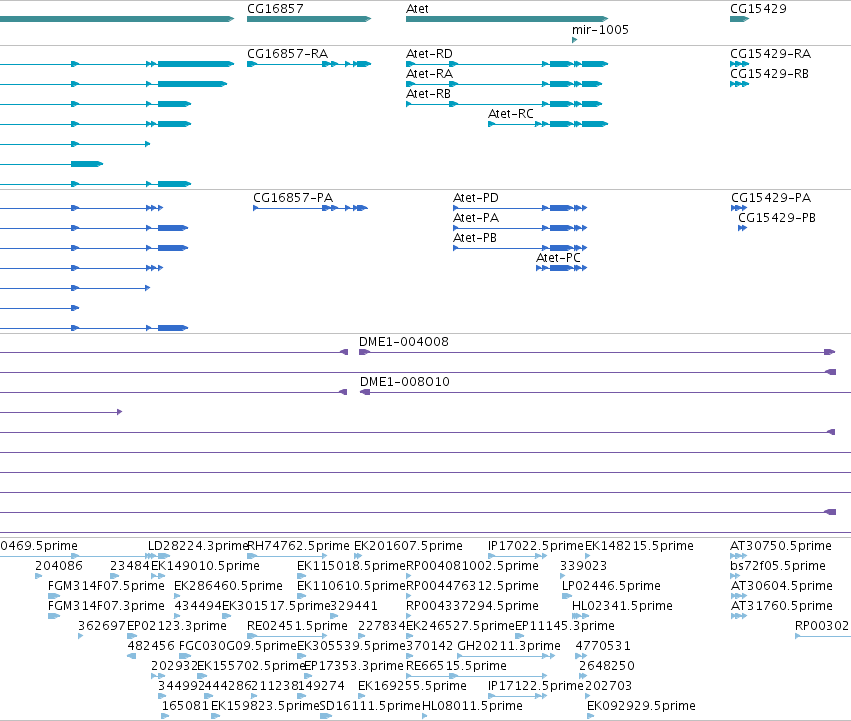Select the mir-1005 feature label
Screen dimensions: 851x721
[x=600, y=30]
